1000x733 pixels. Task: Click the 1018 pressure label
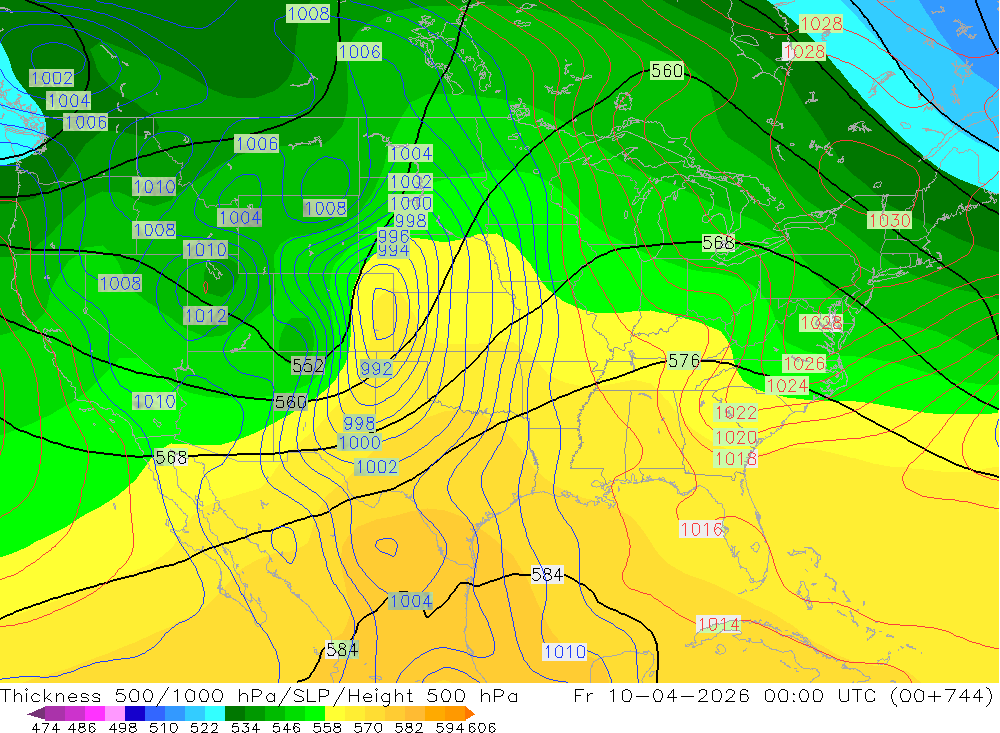pos(735,459)
